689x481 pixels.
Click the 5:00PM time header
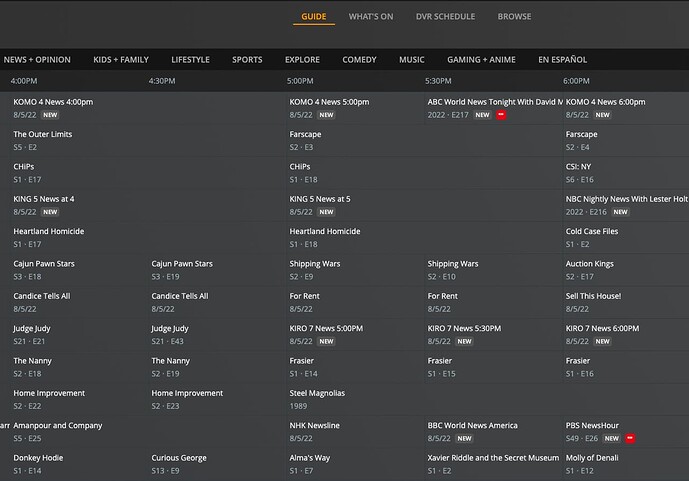coord(300,81)
